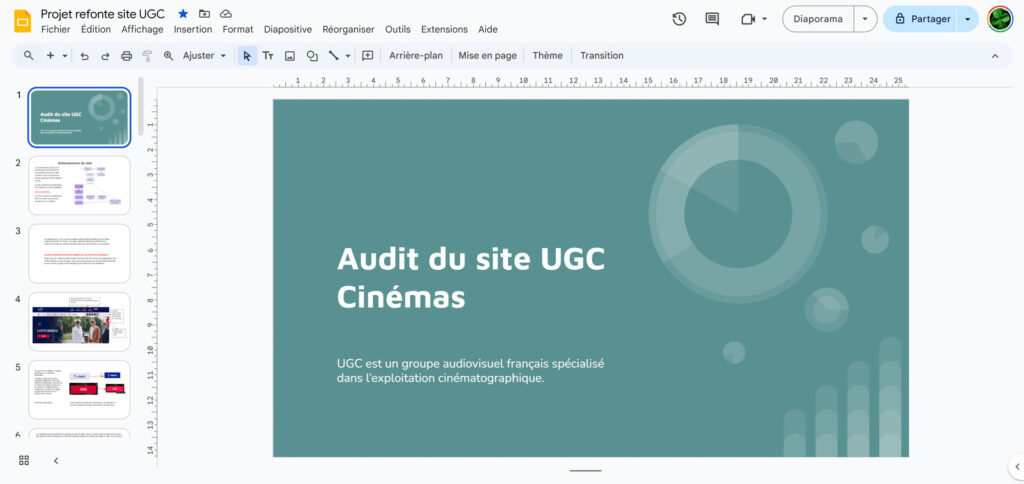The image size is (1024, 484).
Task: Print the presentation
Action: pos(127,56)
